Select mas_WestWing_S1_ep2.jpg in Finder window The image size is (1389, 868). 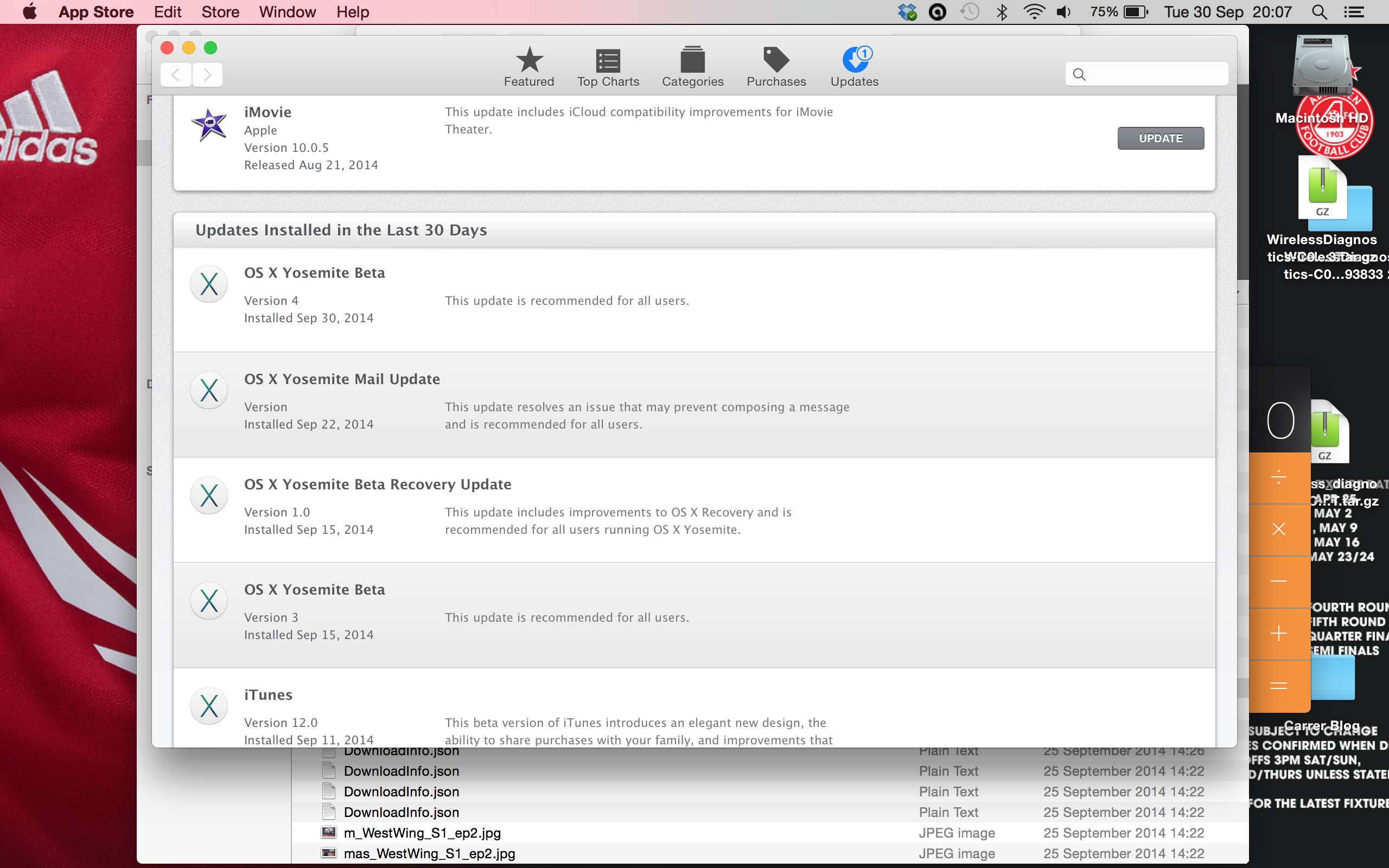tap(770, 854)
